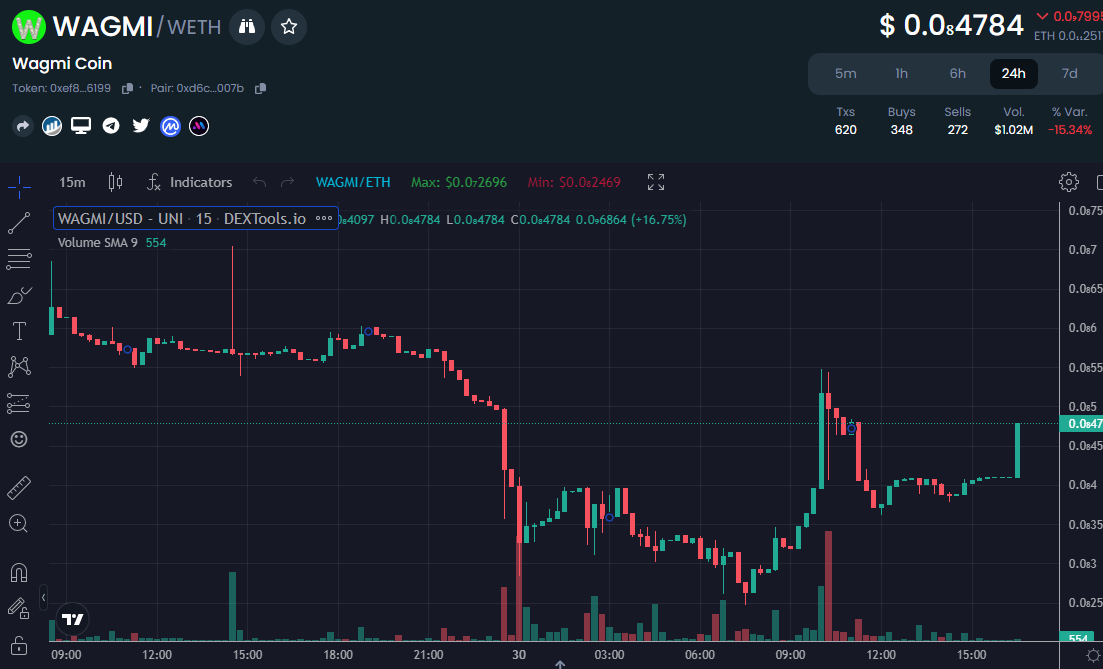Open the black circular icon with purple stripes
Viewport: 1103px width, 669px height.
199,126
